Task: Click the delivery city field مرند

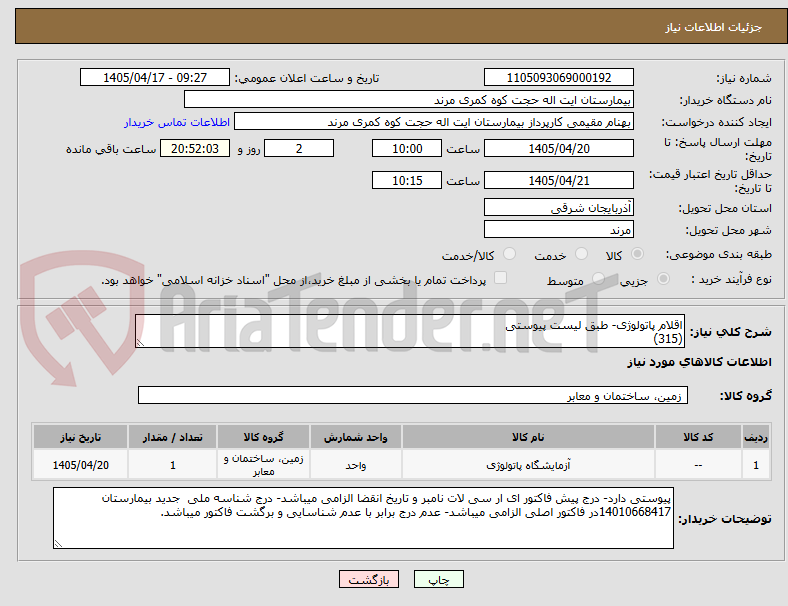Action: pos(559,230)
